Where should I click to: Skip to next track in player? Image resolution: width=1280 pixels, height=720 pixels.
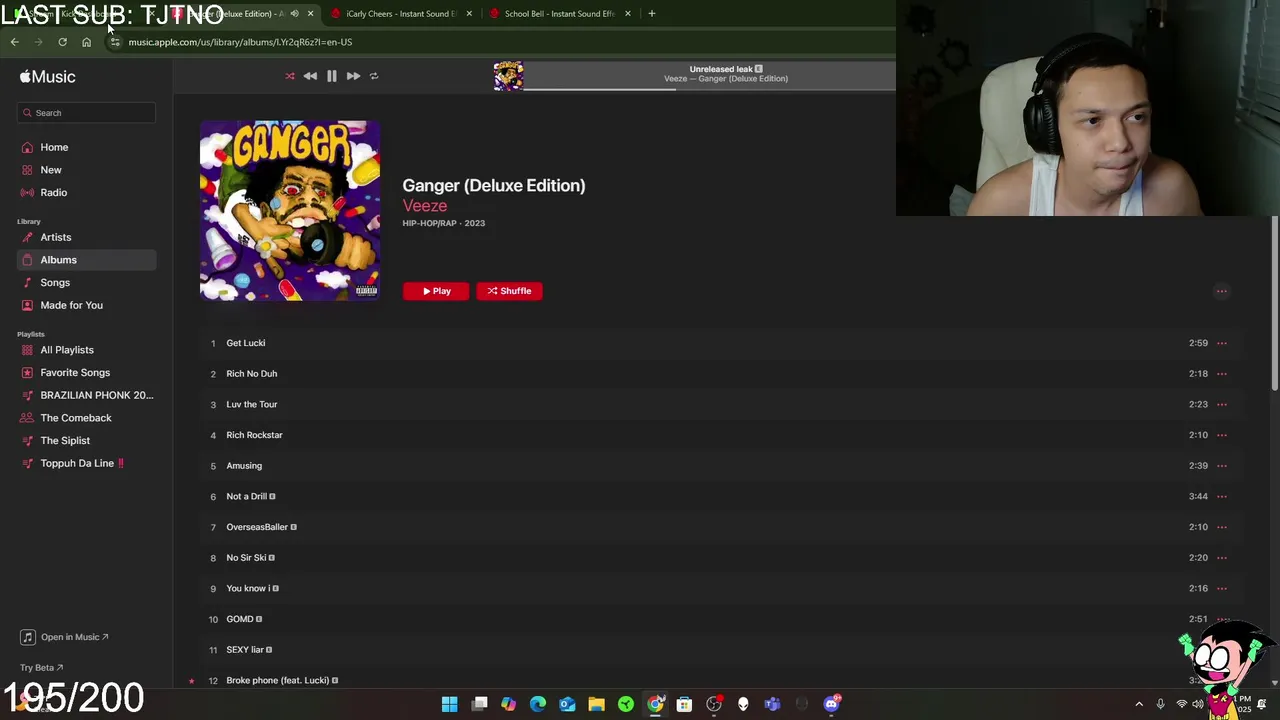click(x=353, y=76)
